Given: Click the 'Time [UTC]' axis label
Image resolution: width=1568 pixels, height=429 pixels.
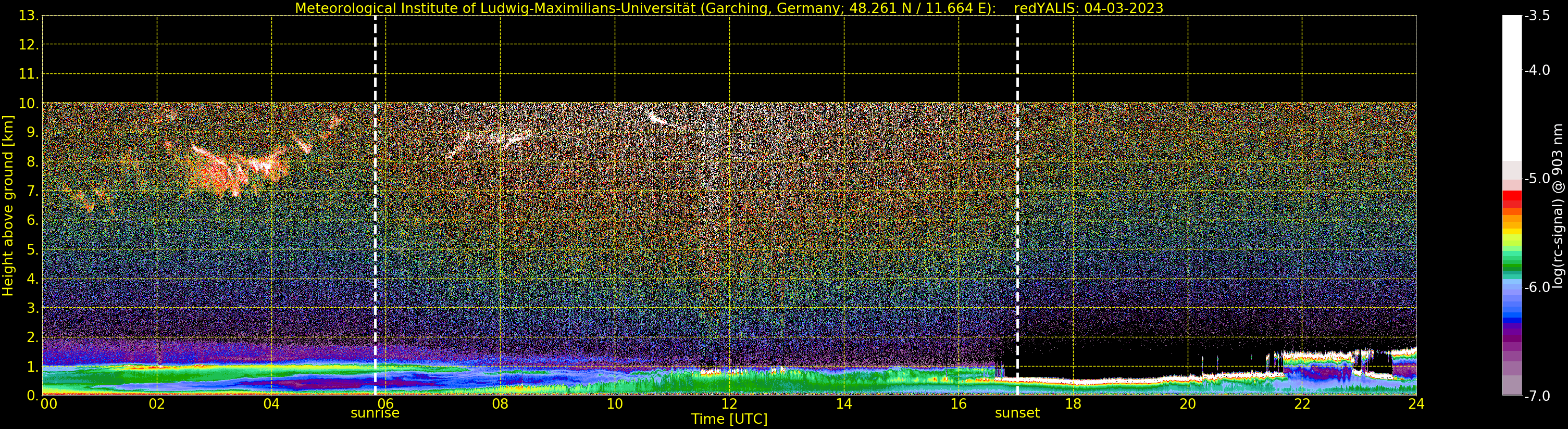Looking at the screenshot, I should (729, 419).
